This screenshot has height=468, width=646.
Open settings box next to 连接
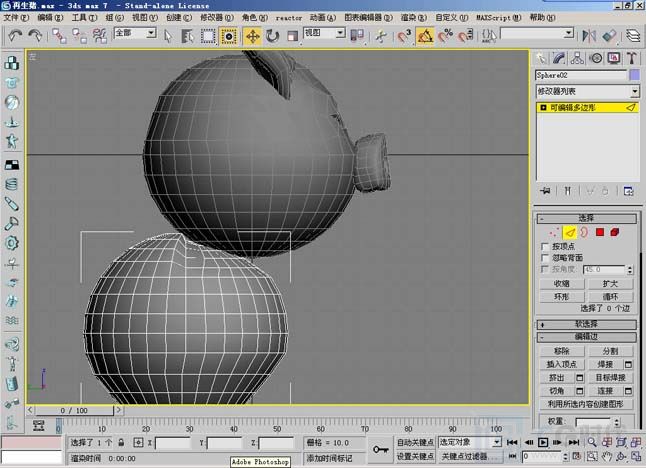coord(628,391)
